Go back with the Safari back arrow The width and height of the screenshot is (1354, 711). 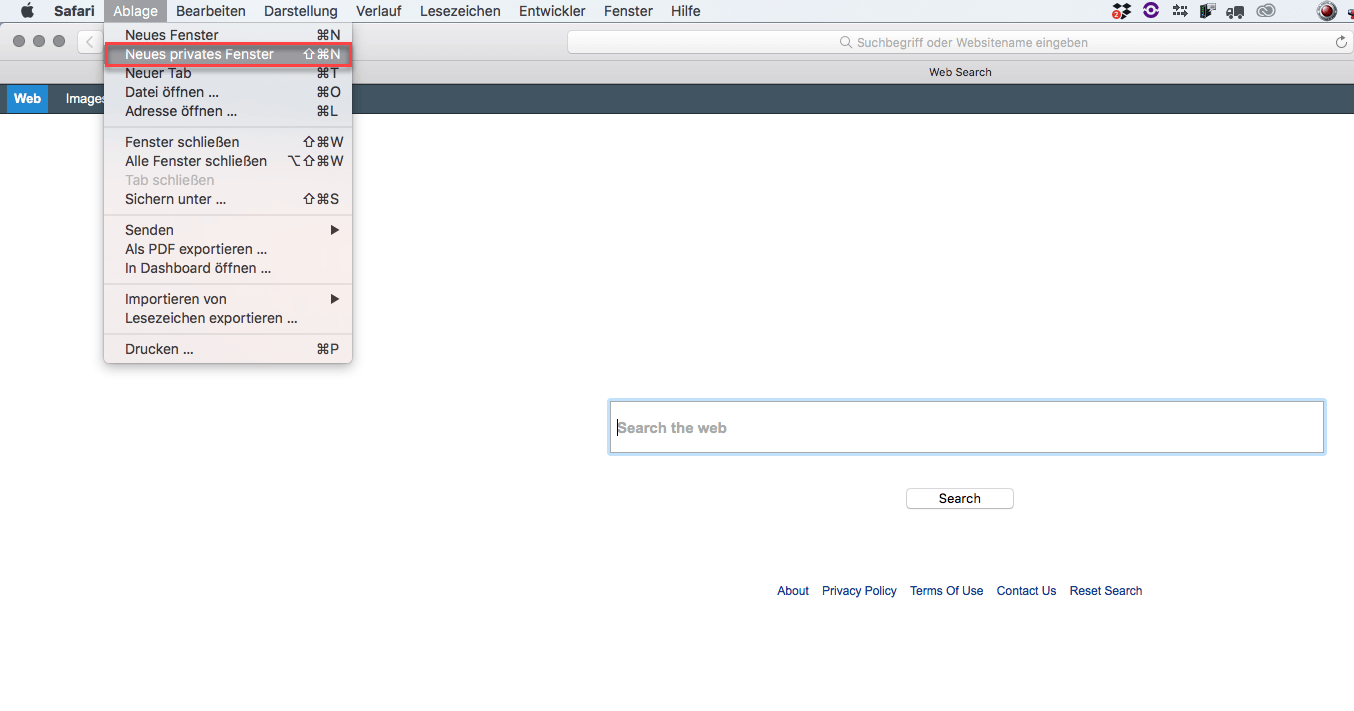90,42
